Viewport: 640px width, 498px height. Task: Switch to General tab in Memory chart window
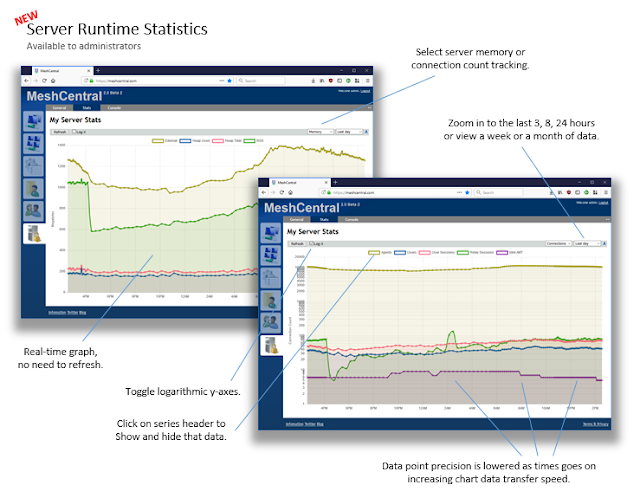click(59, 108)
